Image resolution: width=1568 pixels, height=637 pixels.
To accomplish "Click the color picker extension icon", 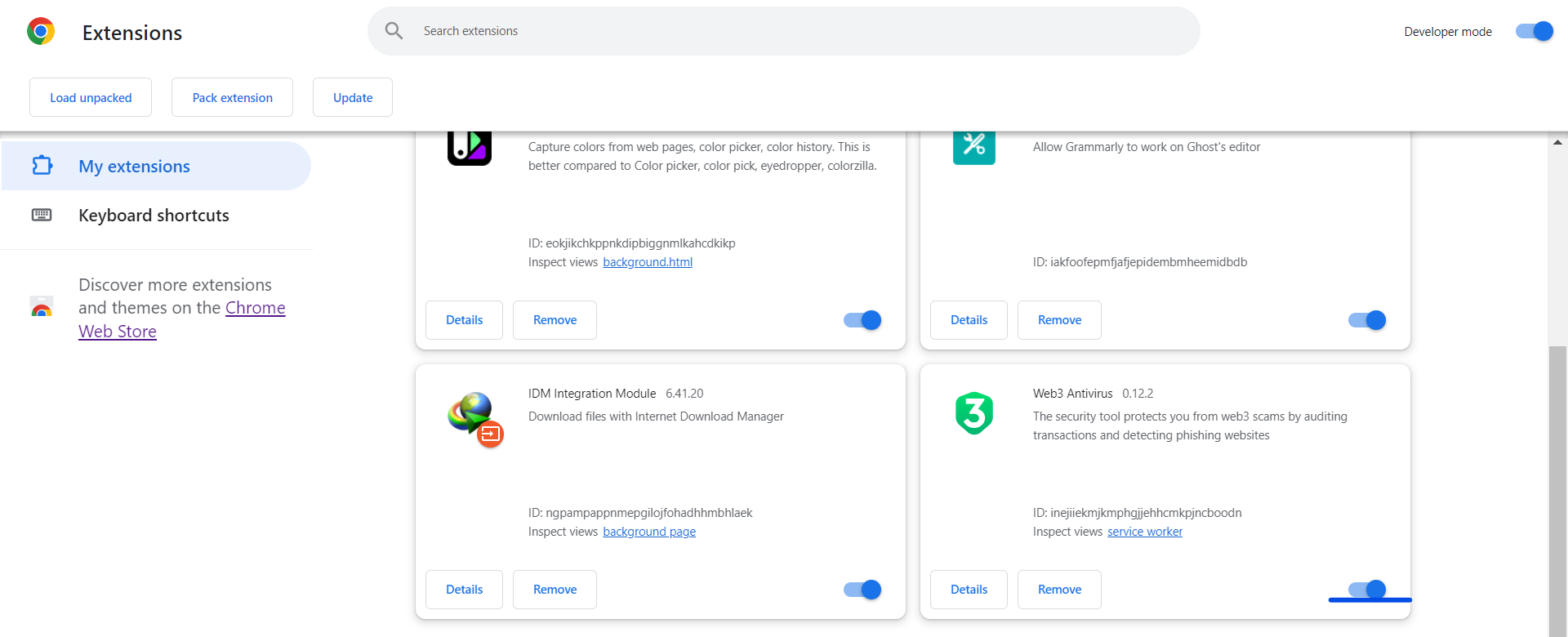I will point(470,147).
